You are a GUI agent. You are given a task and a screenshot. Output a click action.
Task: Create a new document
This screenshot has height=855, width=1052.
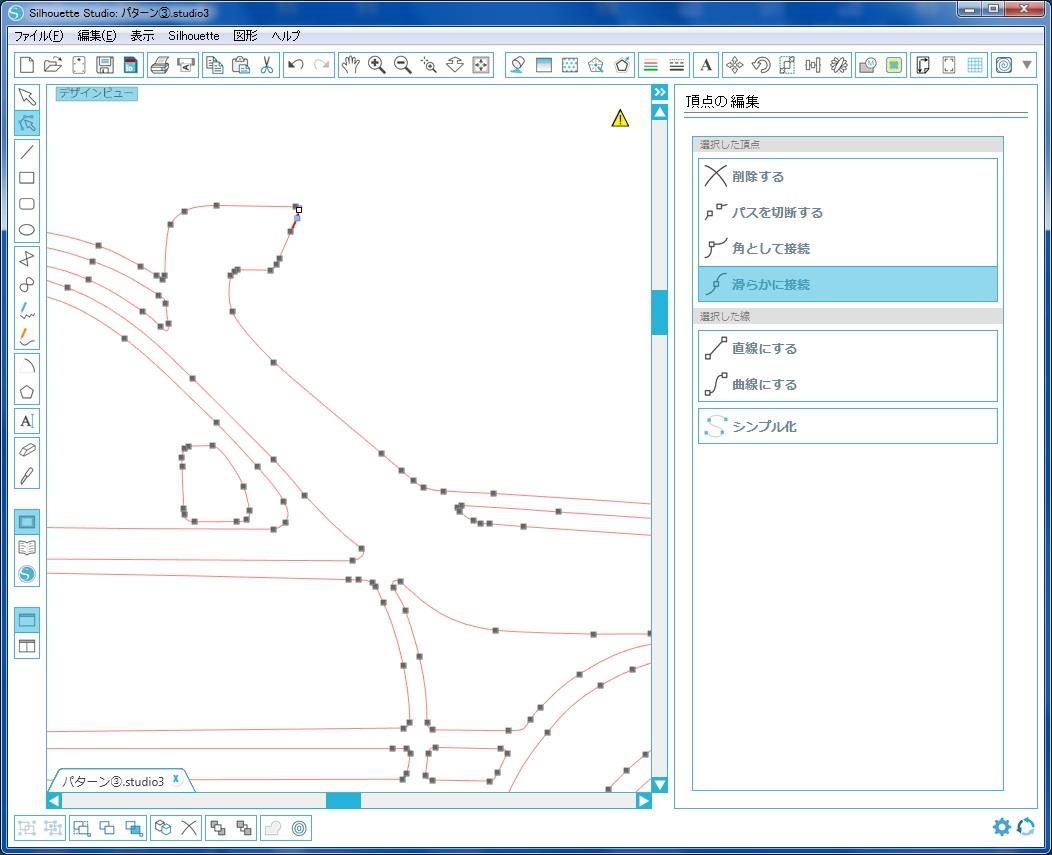pos(27,65)
